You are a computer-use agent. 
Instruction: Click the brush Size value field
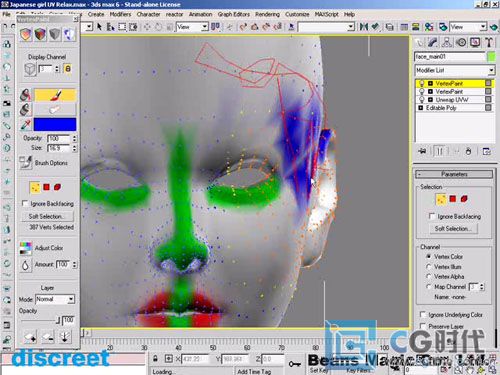click(x=59, y=148)
